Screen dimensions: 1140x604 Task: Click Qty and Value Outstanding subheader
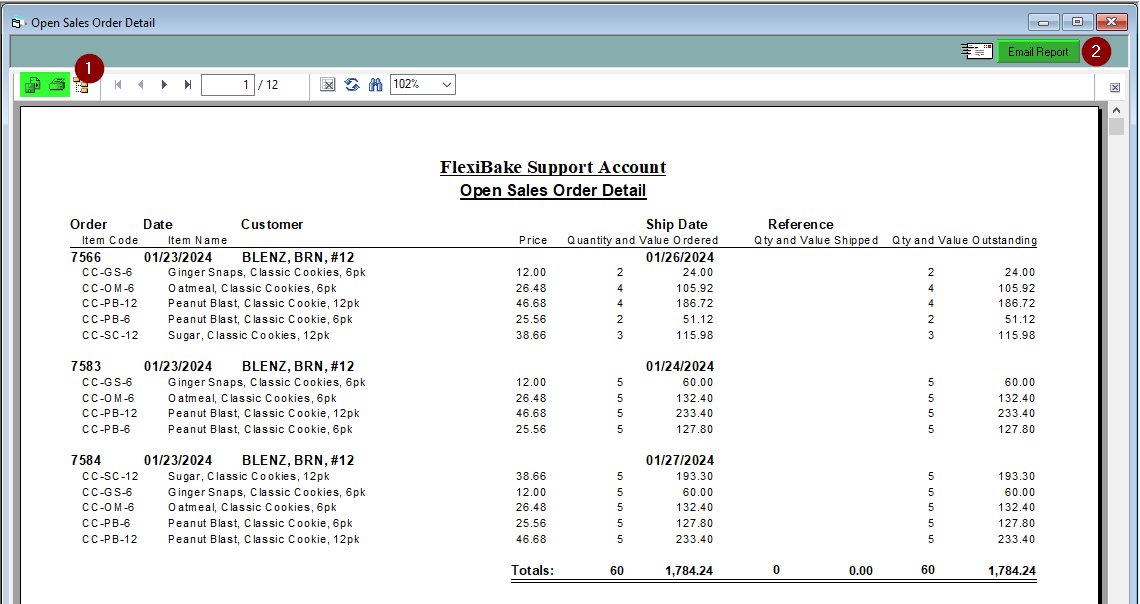coord(965,241)
